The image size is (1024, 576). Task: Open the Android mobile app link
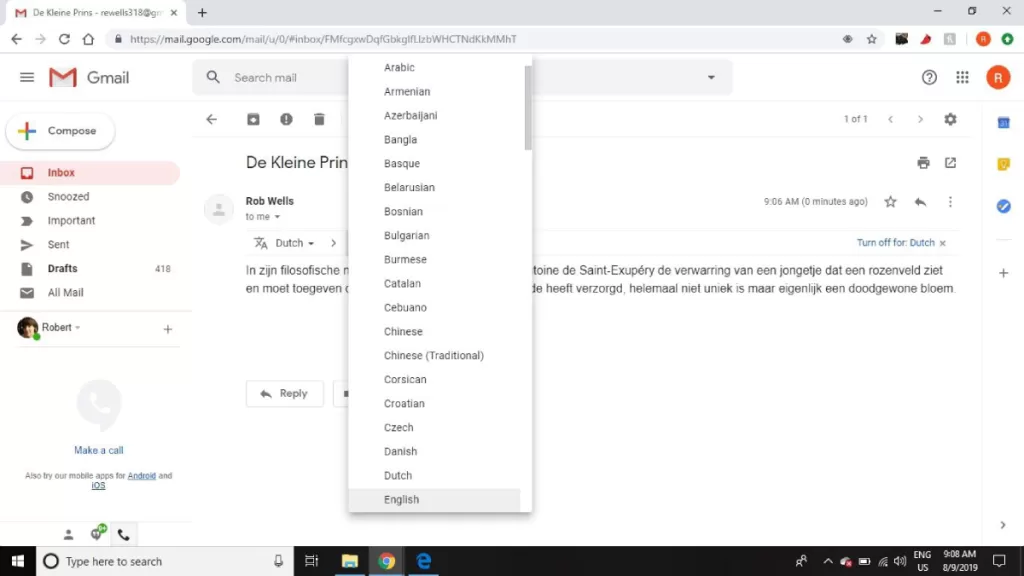click(x=141, y=476)
